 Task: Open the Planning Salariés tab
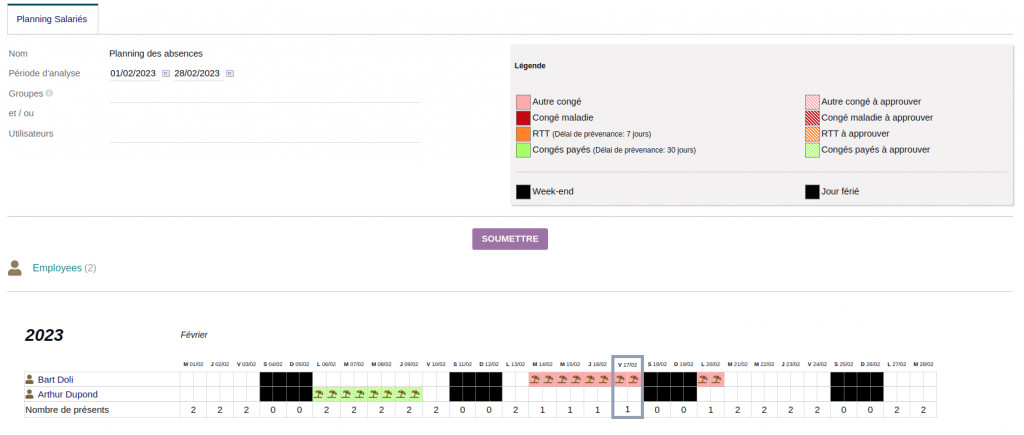coord(52,20)
